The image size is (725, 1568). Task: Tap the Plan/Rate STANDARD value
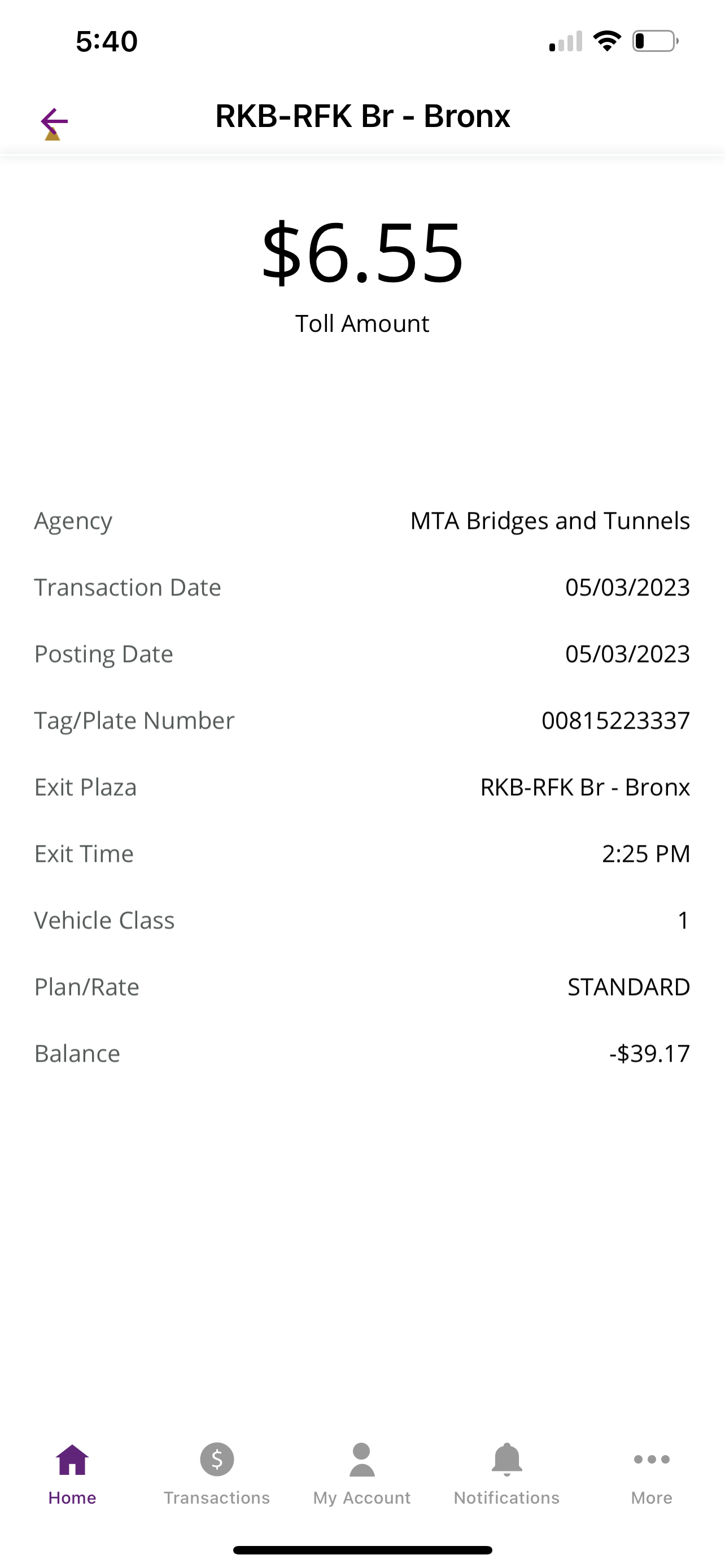[x=628, y=987]
